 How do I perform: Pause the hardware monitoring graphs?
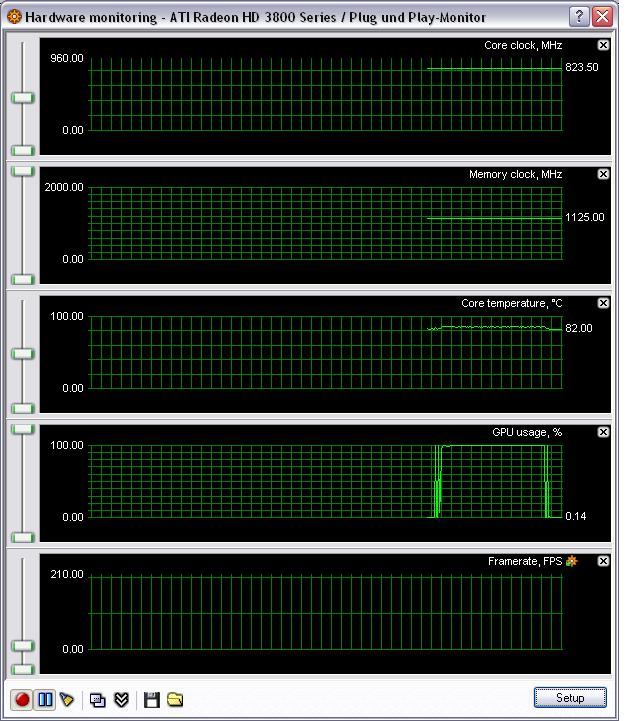[x=45, y=699]
